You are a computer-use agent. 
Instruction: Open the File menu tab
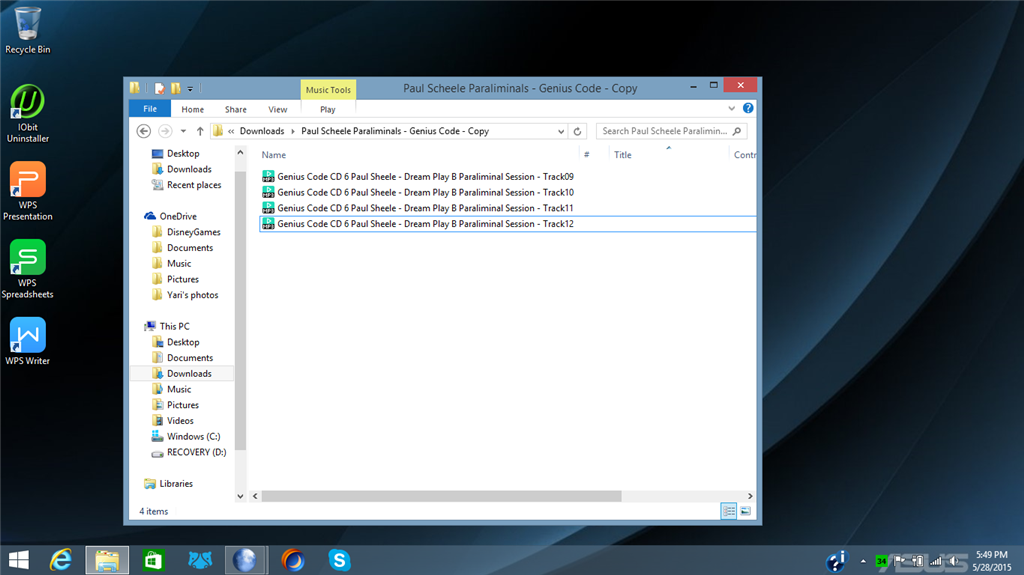coord(150,109)
